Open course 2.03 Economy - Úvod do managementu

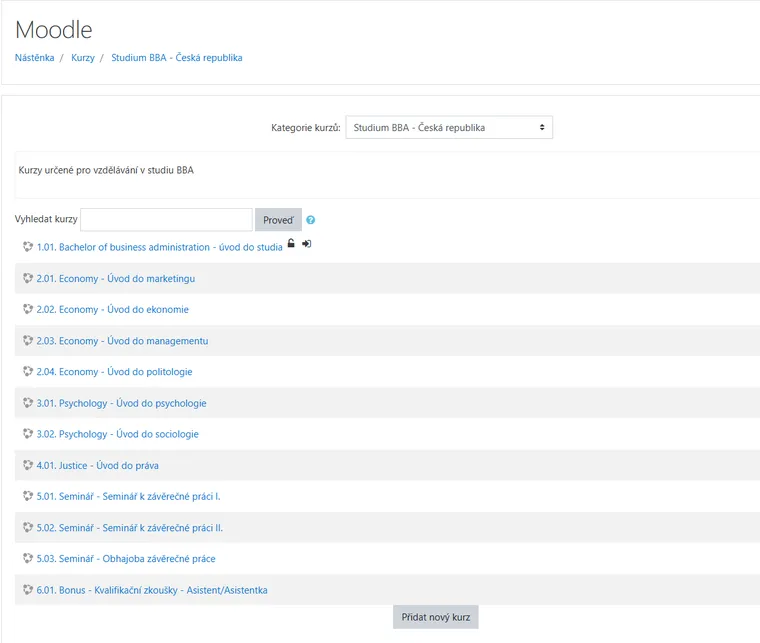pyautogui.click(x=123, y=341)
